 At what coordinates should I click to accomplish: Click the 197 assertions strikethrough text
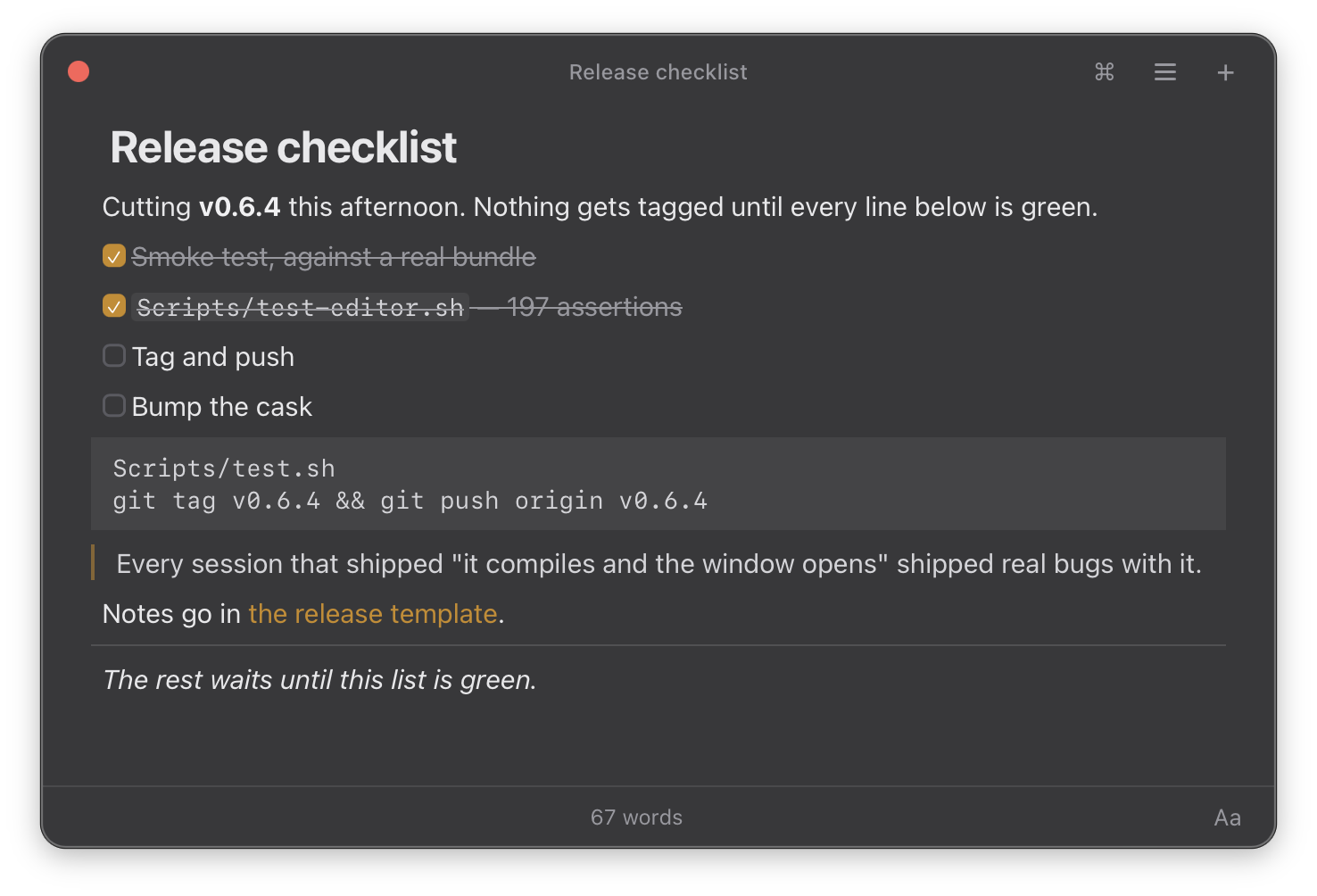(594, 307)
